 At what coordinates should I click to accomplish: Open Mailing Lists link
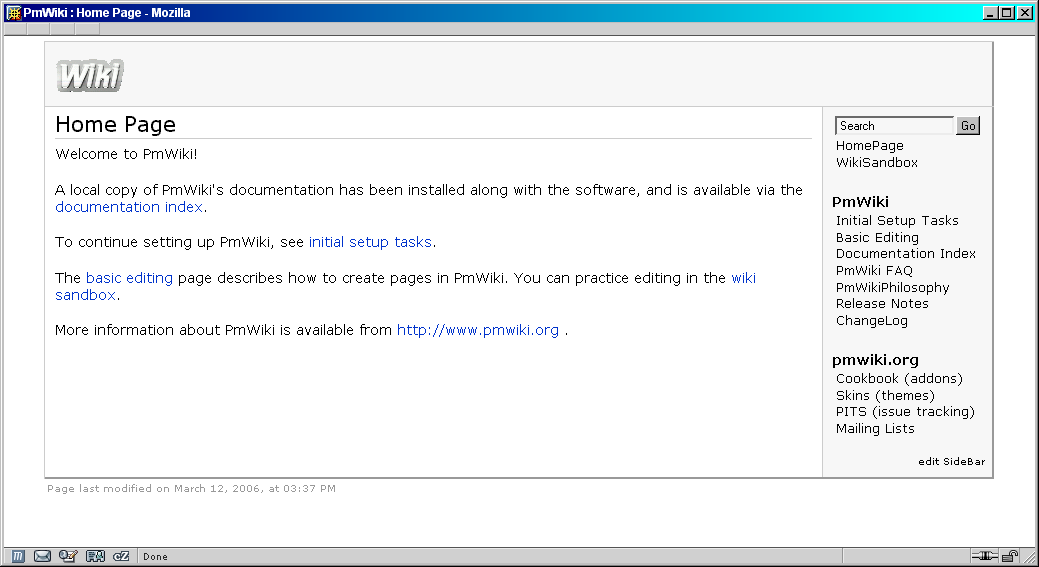pos(875,429)
